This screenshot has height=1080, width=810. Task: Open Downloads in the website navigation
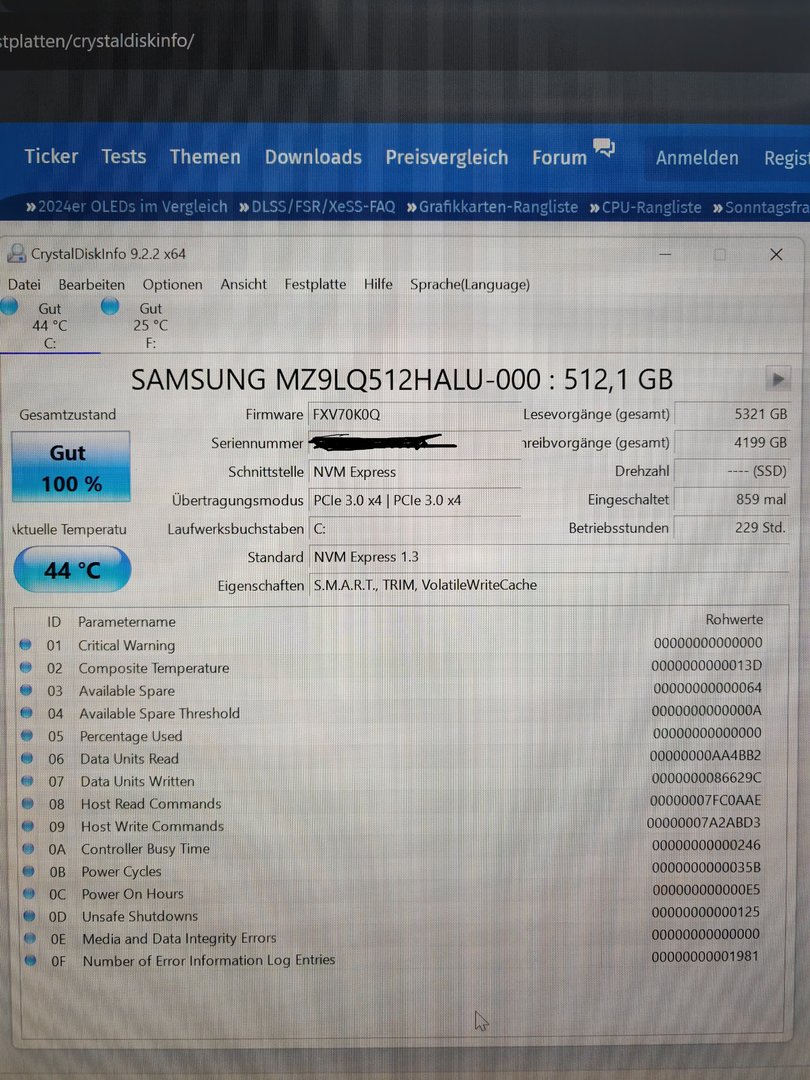click(313, 157)
